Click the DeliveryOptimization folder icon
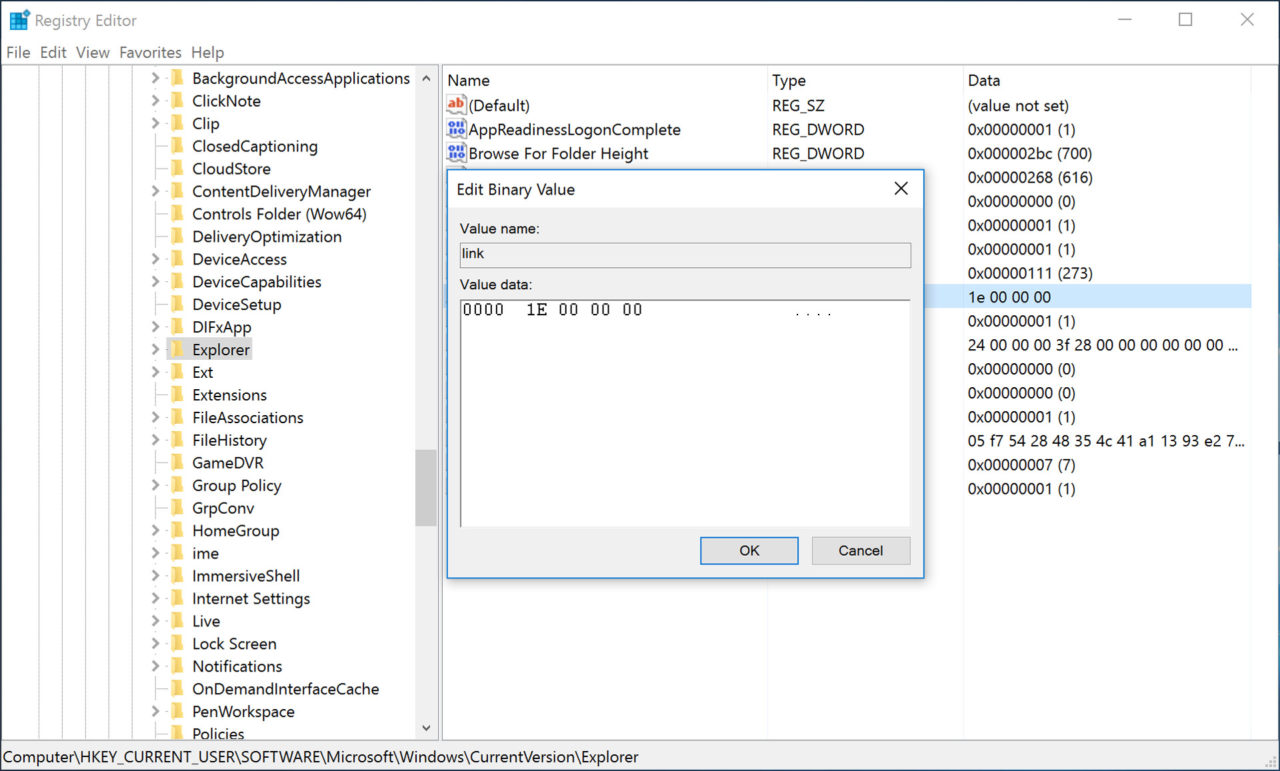Viewport: 1280px width, 771px height. coord(177,236)
